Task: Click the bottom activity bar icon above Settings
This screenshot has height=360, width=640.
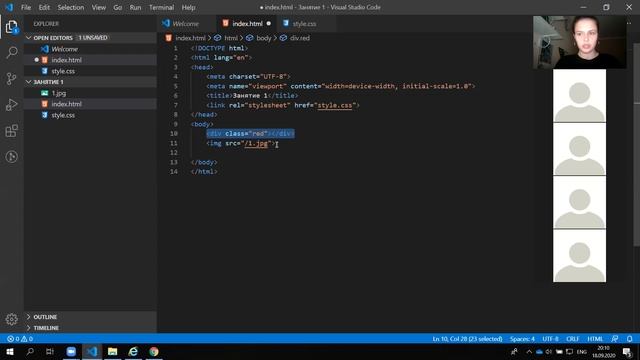Action: [11, 157]
